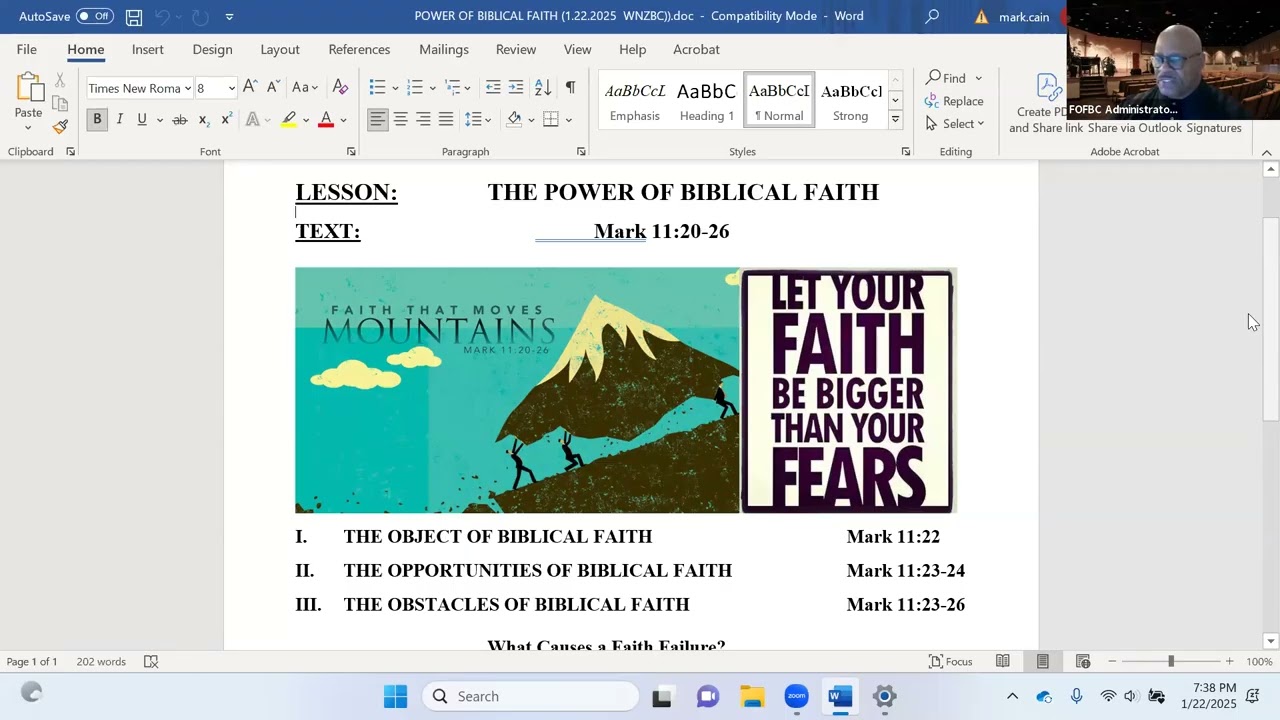Clear all formatting icon
This screenshot has width=1280, height=720.
pyautogui.click(x=340, y=88)
